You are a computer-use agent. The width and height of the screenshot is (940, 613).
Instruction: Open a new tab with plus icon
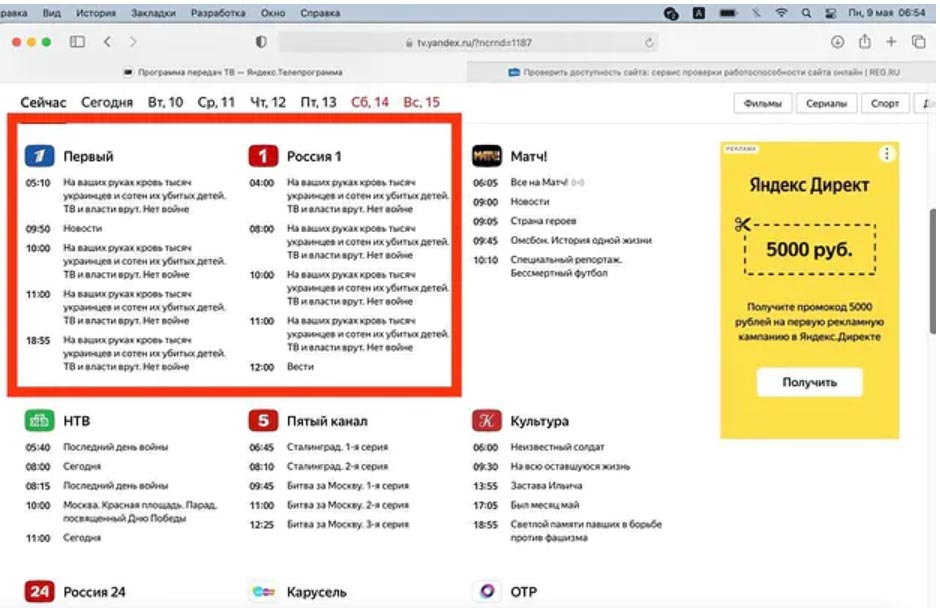point(891,41)
